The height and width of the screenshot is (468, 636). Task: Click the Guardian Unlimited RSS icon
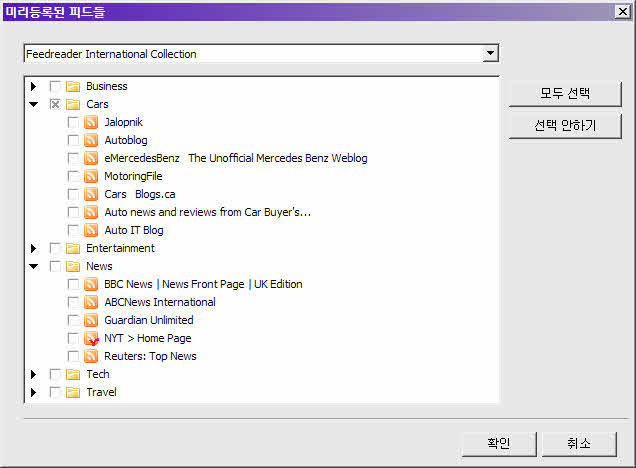click(x=91, y=320)
